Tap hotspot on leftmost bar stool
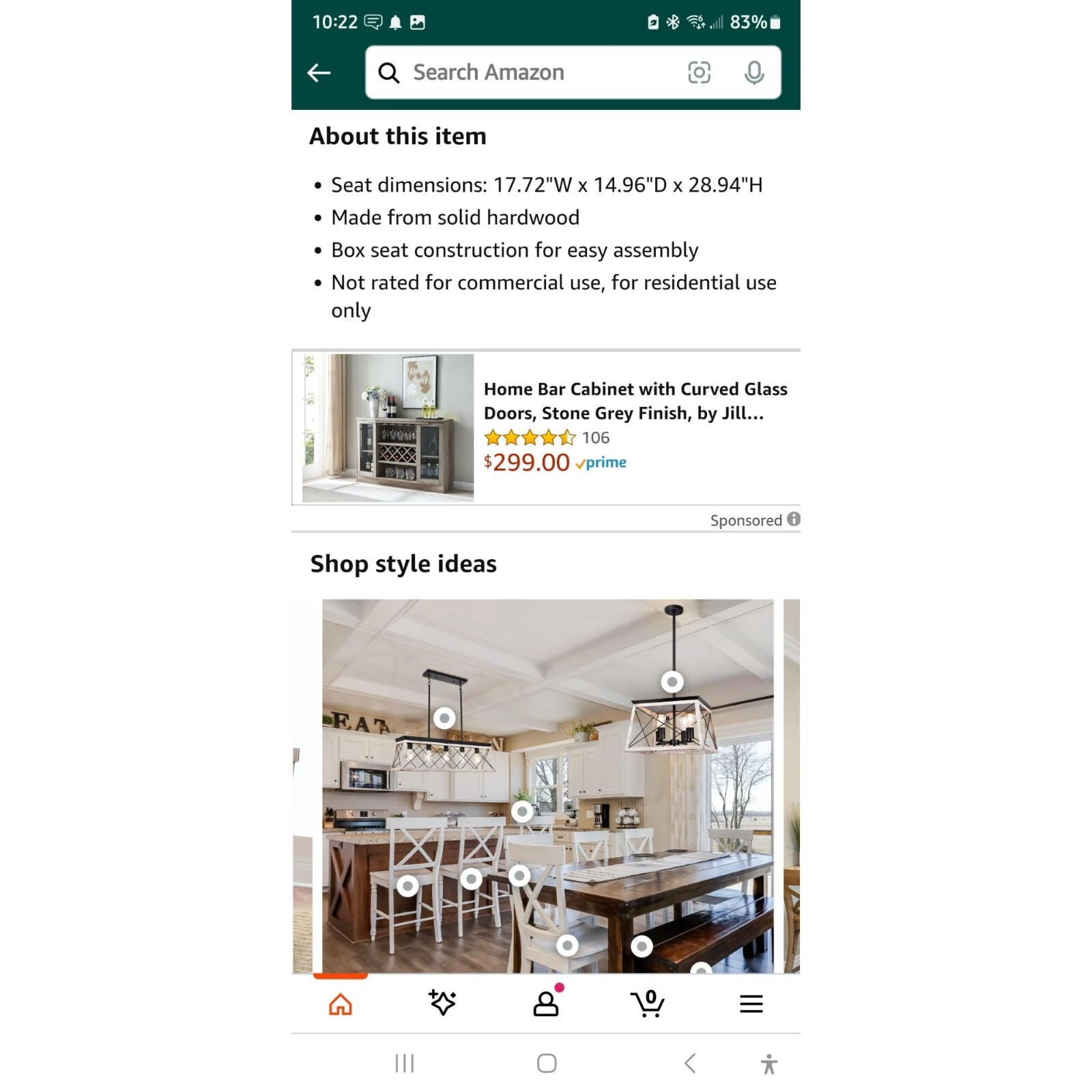Screen dimensions: 1092x1092 click(407, 886)
